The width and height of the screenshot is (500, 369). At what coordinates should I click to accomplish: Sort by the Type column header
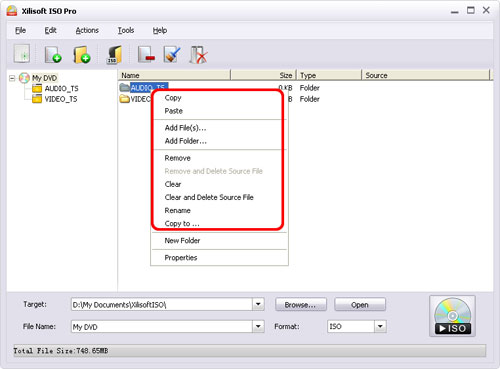(x=329, y=75)
